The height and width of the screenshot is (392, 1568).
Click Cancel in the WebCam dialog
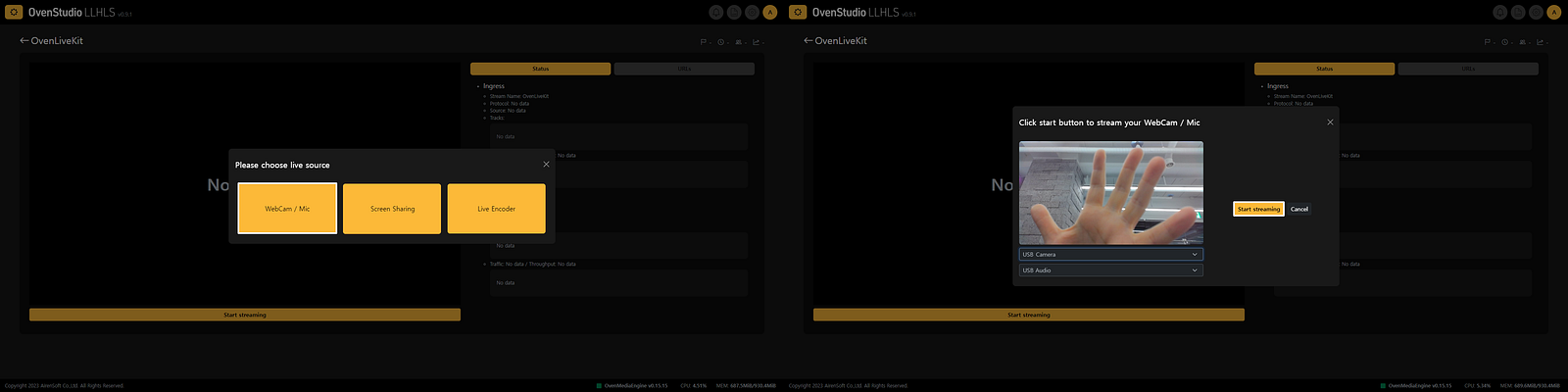tap(1299, 209)
